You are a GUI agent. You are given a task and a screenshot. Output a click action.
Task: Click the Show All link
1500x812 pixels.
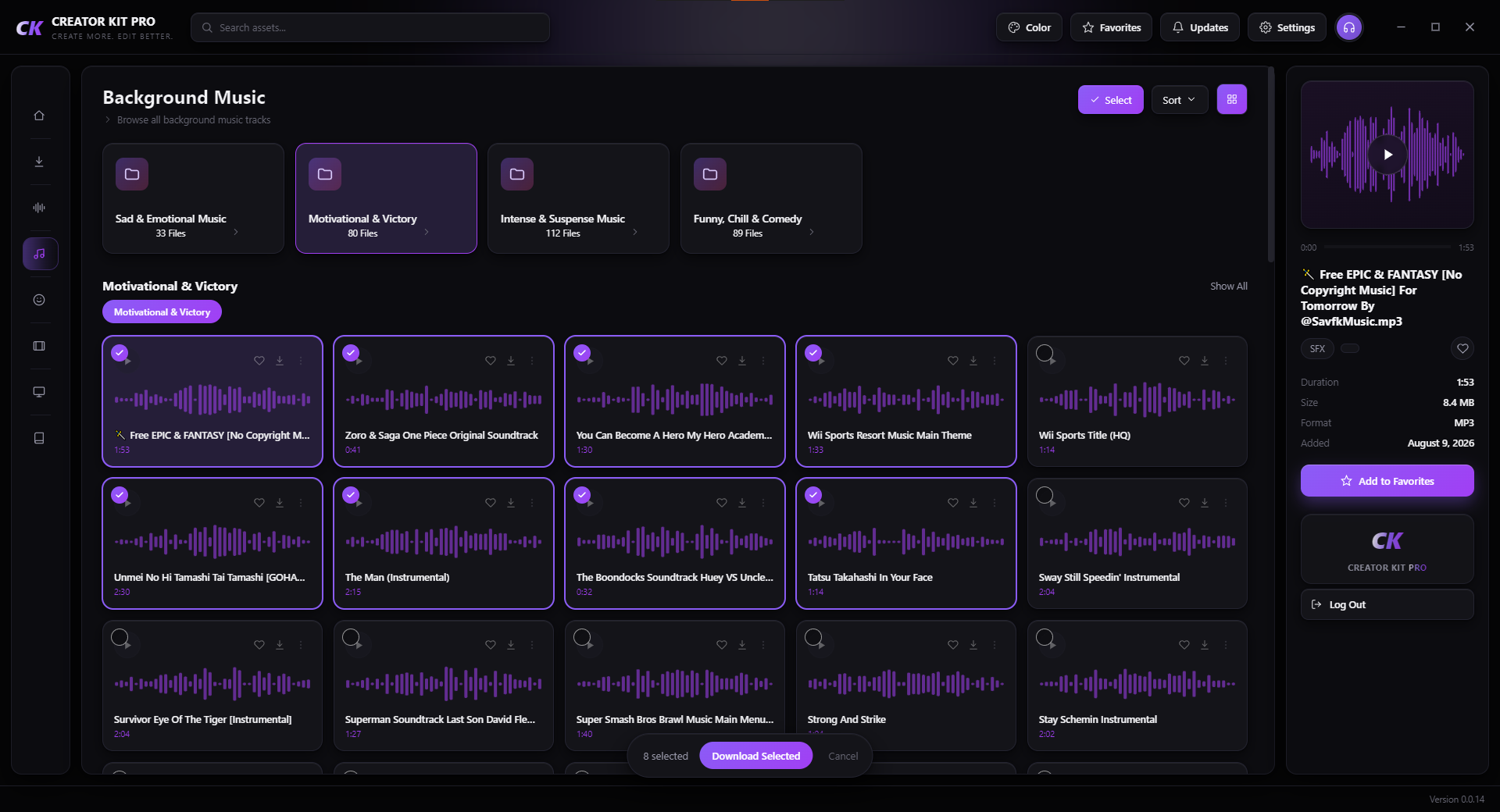[1228, 287]
